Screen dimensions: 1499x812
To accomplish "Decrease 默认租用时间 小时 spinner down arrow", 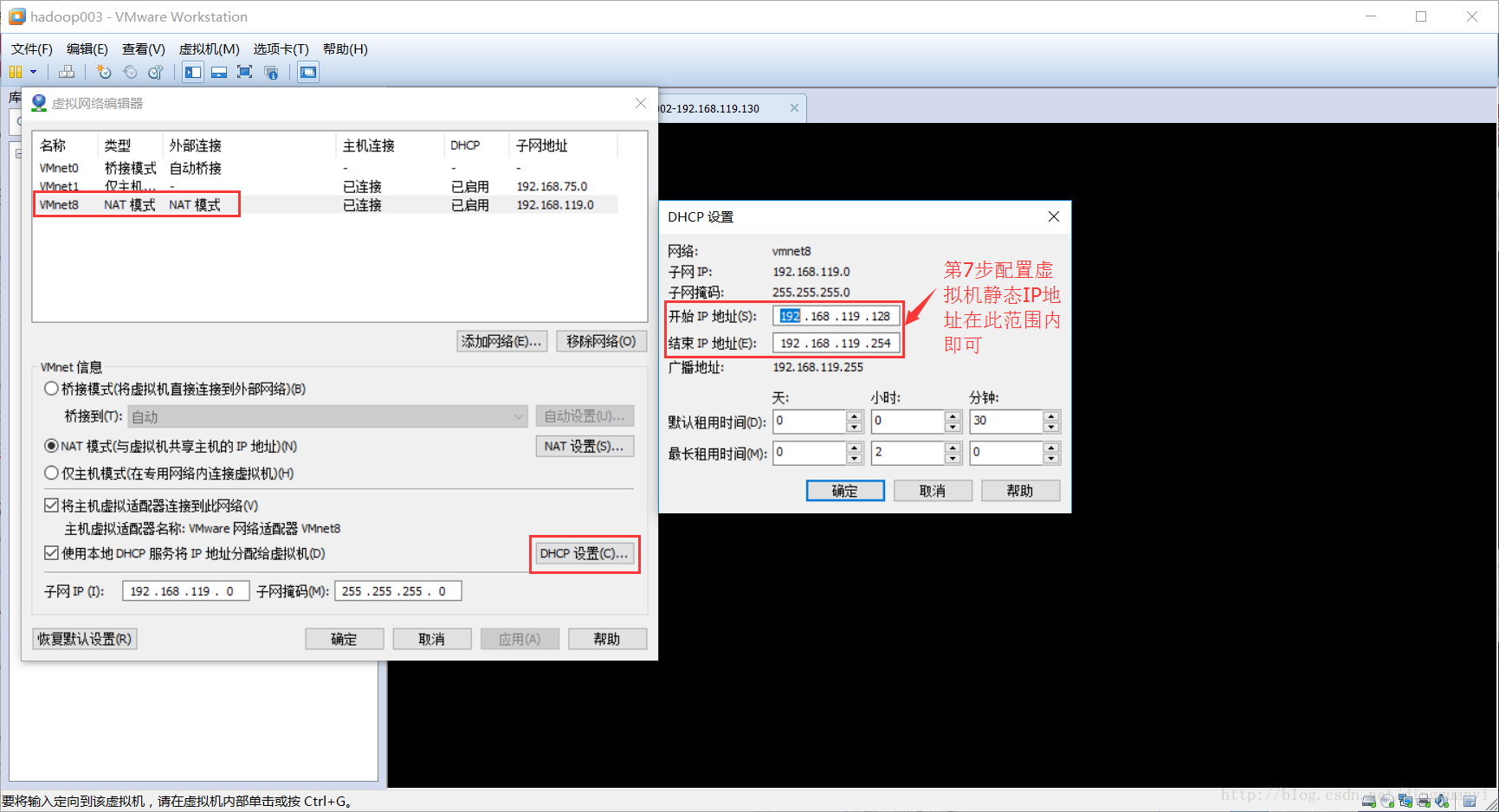I will coord(953,427).
